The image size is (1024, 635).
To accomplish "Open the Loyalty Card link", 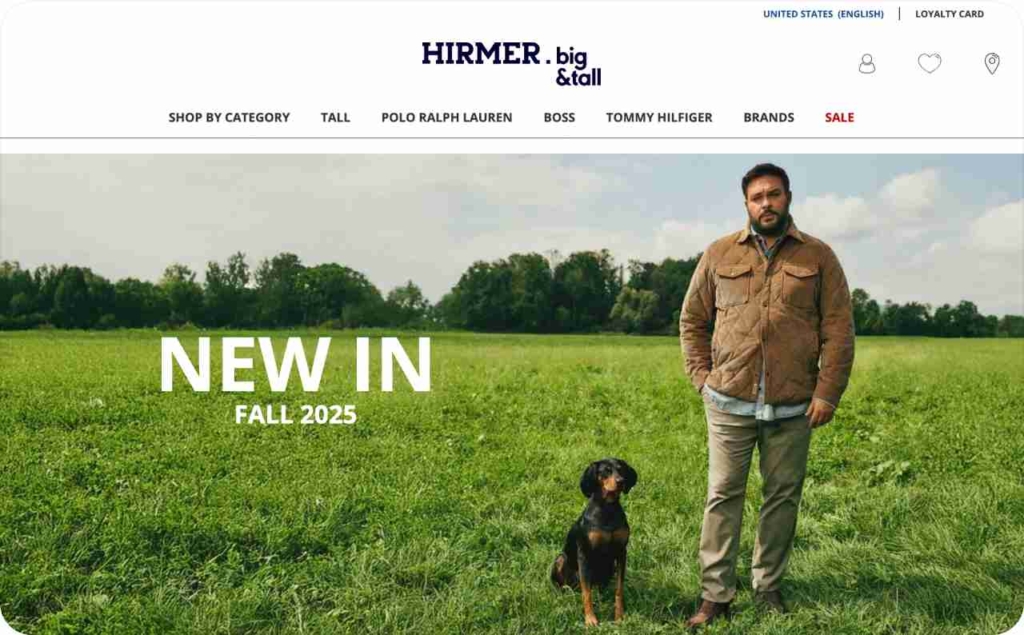I will coord(949,14).
